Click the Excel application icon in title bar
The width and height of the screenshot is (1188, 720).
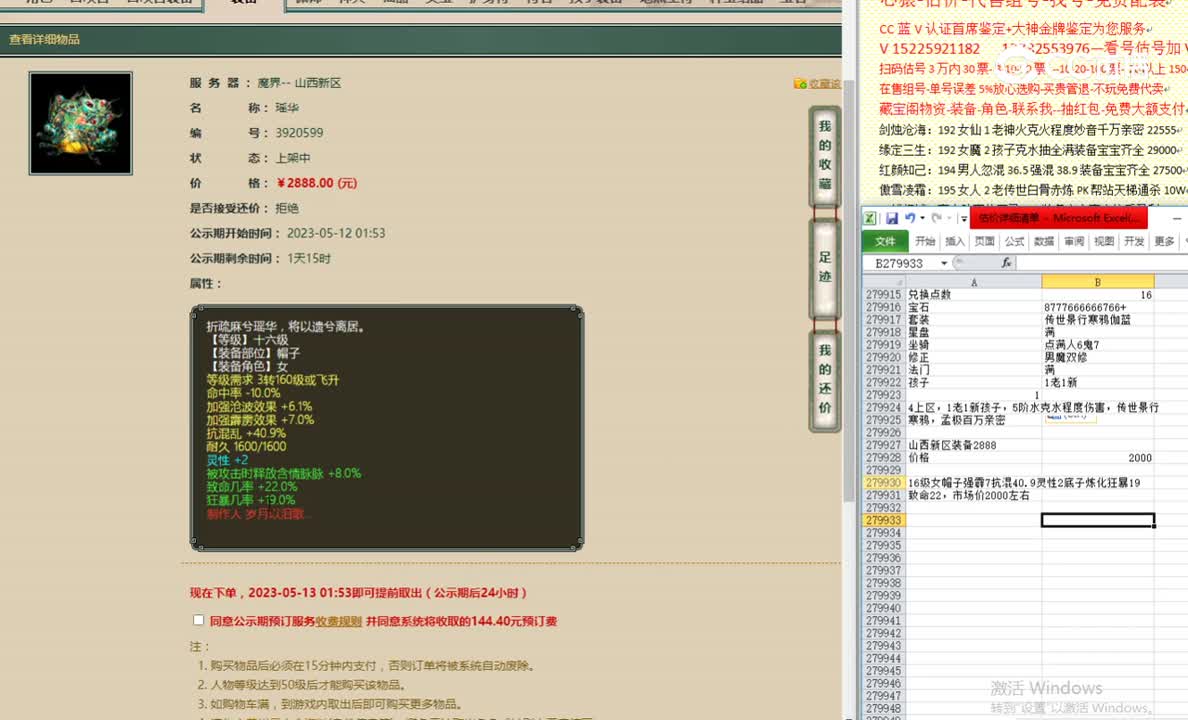pyautogui.click(x=870, y=218)
